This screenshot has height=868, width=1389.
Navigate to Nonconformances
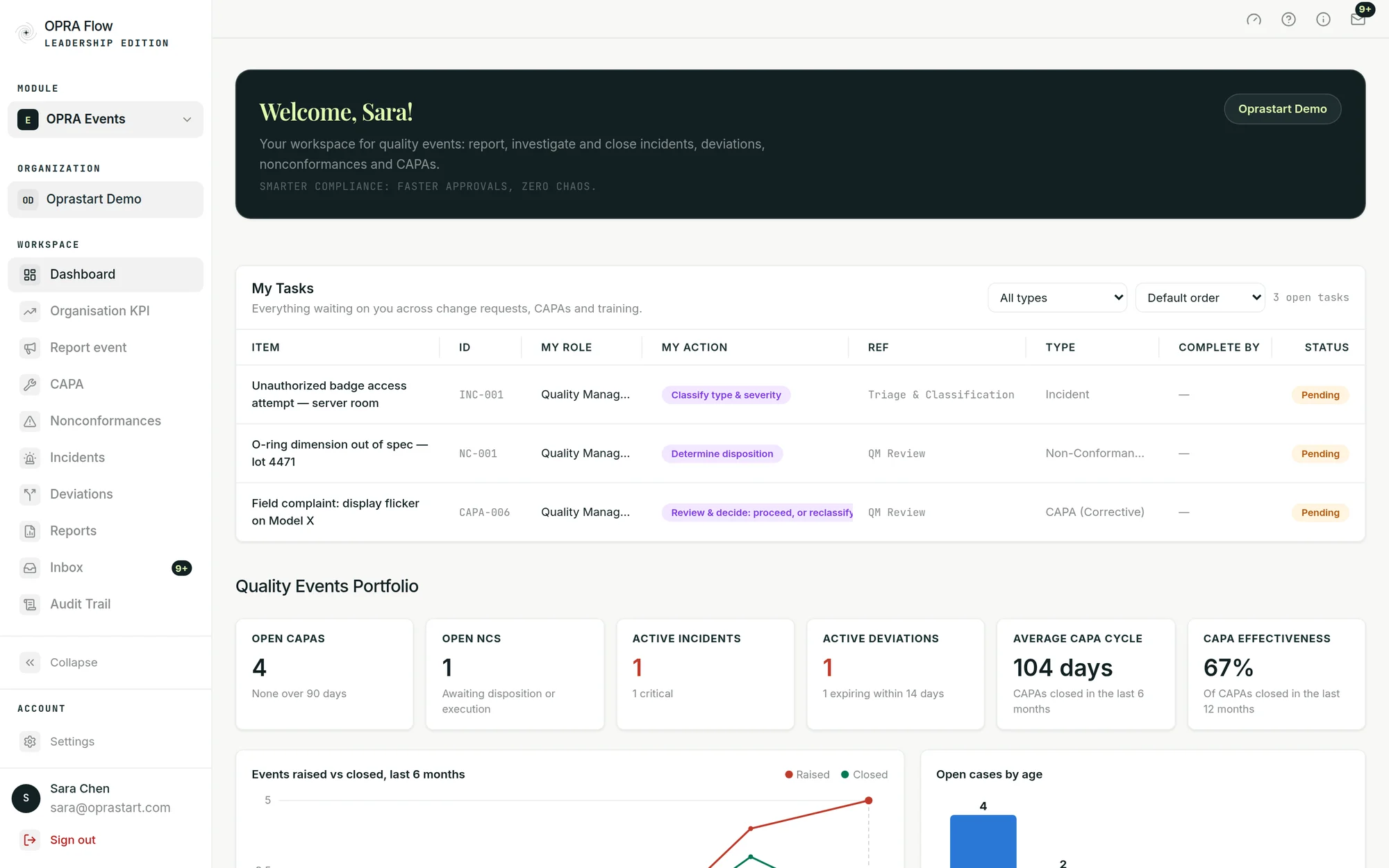[106, 421]
